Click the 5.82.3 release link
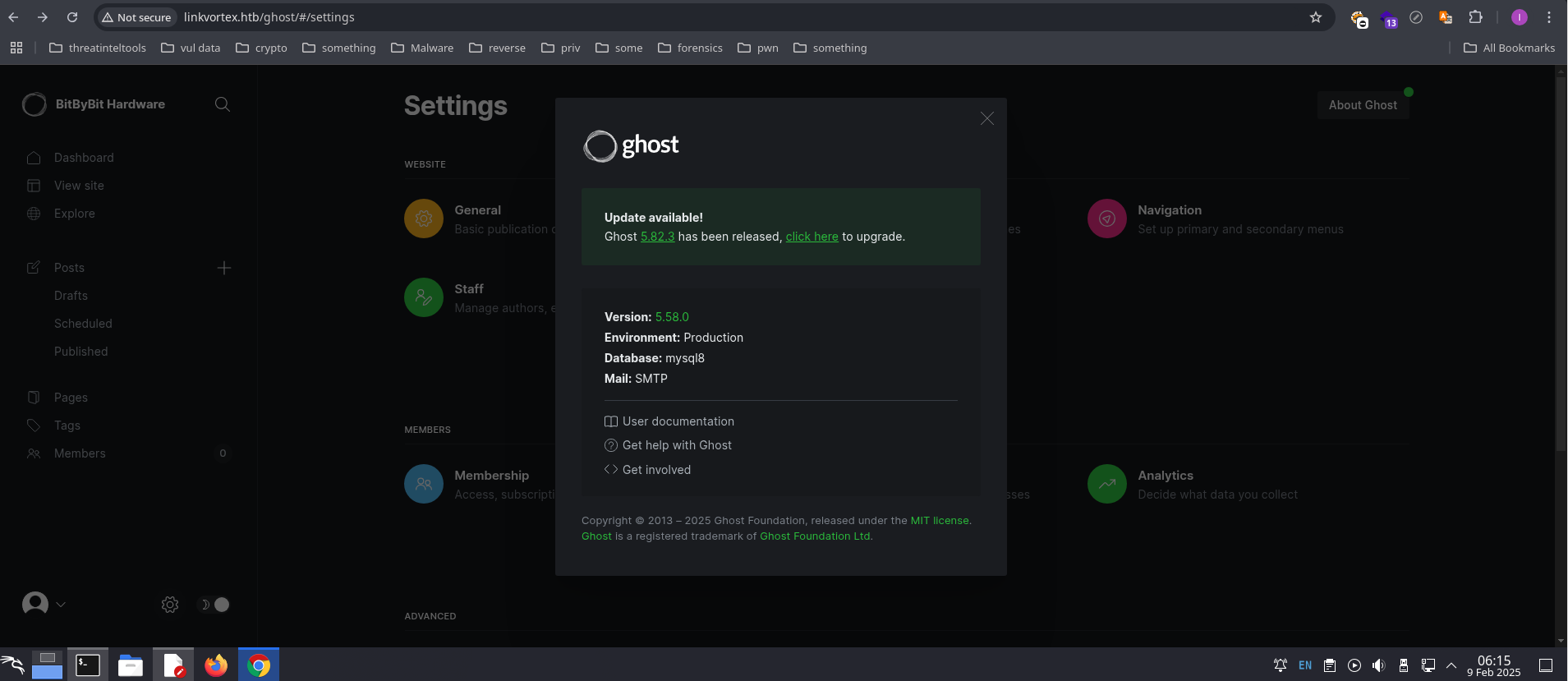This screenshot has height=681, width=1568. 657,237
